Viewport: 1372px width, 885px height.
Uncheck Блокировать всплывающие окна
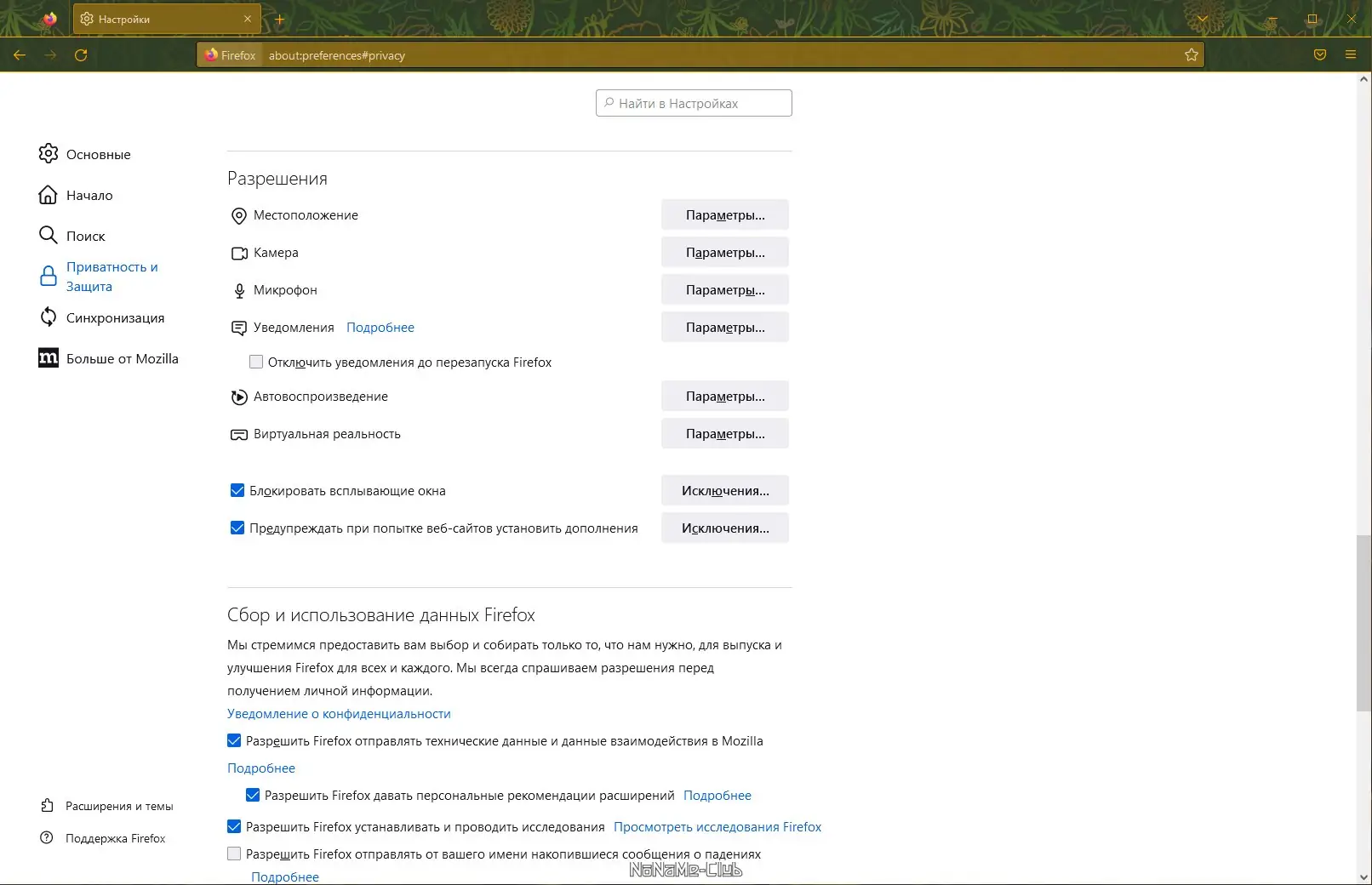tap(237, 490)
